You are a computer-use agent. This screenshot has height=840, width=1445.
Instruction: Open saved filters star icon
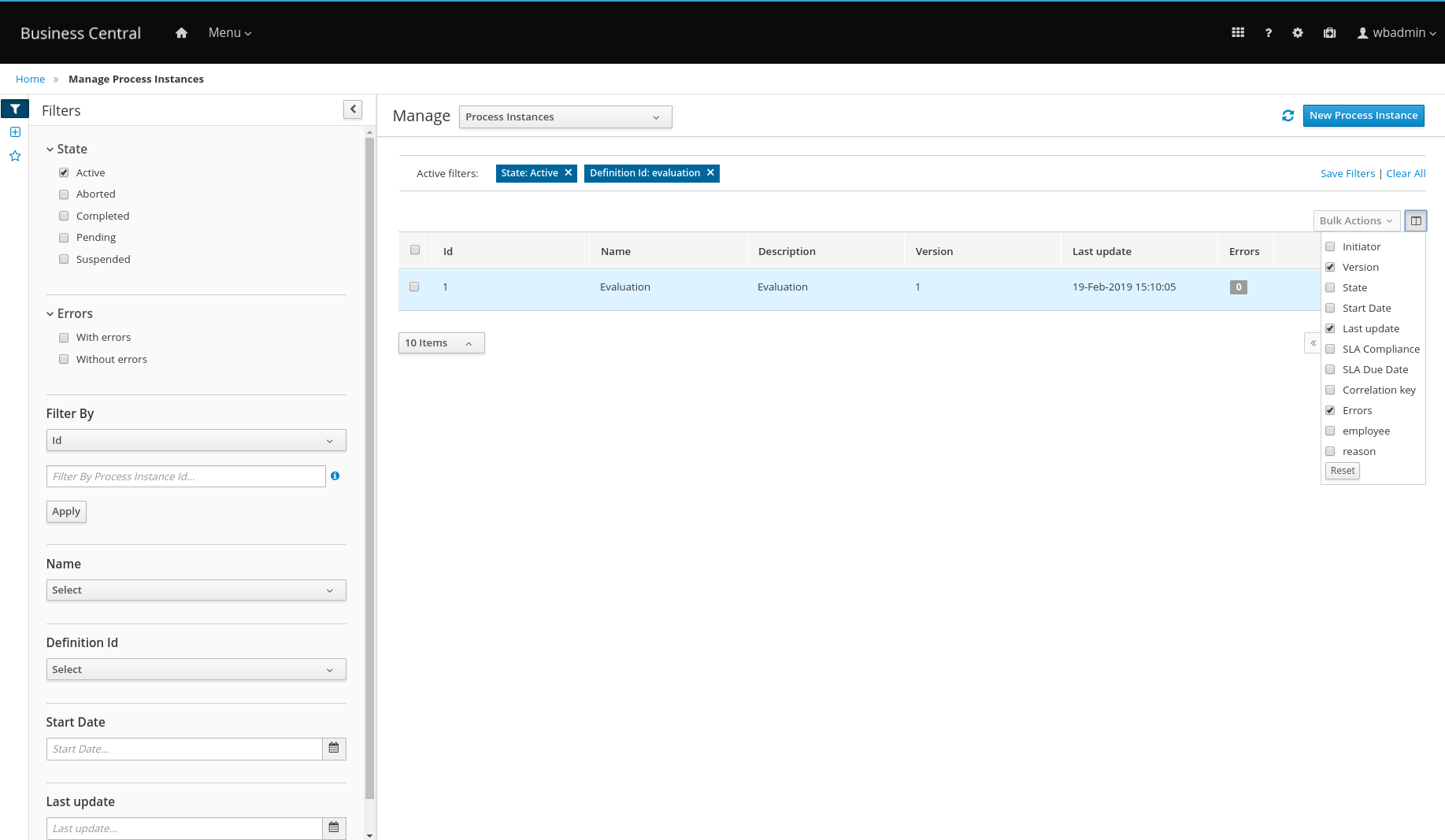pyautogui.click(x=15, y=156)
